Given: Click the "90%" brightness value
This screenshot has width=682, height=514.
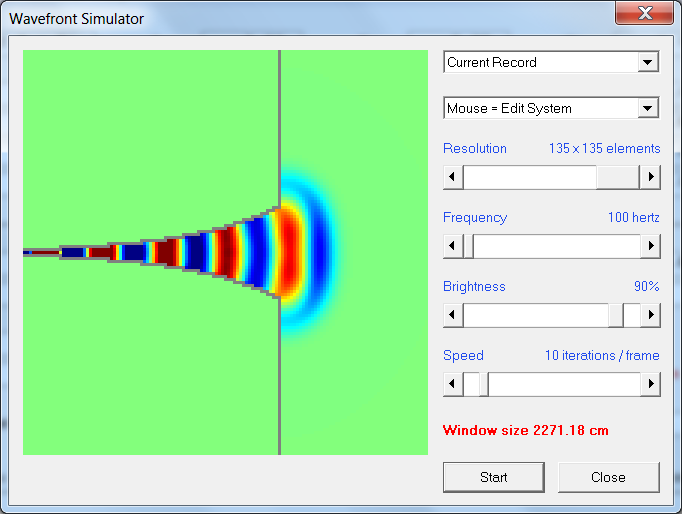Looking at the screenshot, I should click(x=647, y=286).
